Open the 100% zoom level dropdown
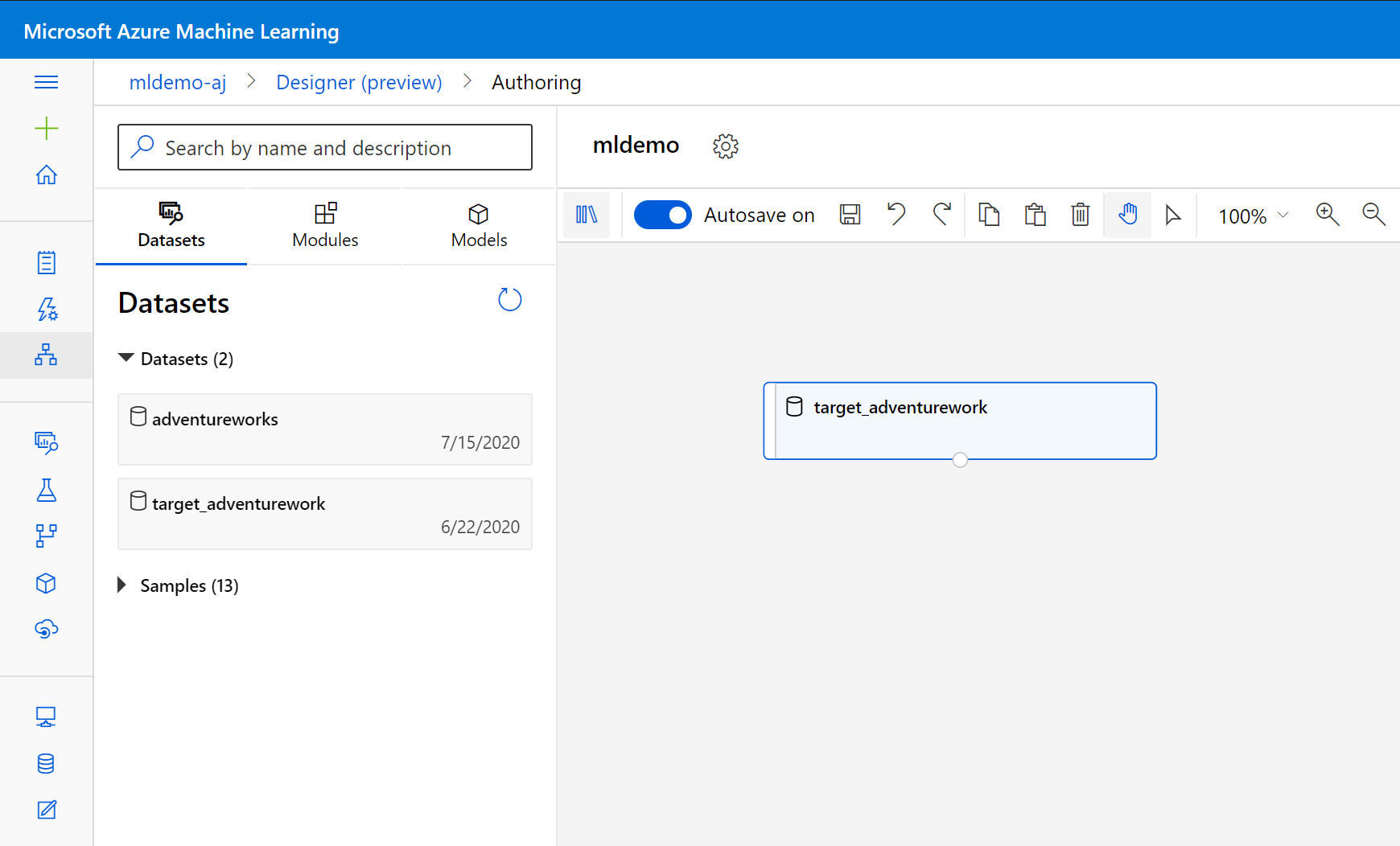 1252,216
